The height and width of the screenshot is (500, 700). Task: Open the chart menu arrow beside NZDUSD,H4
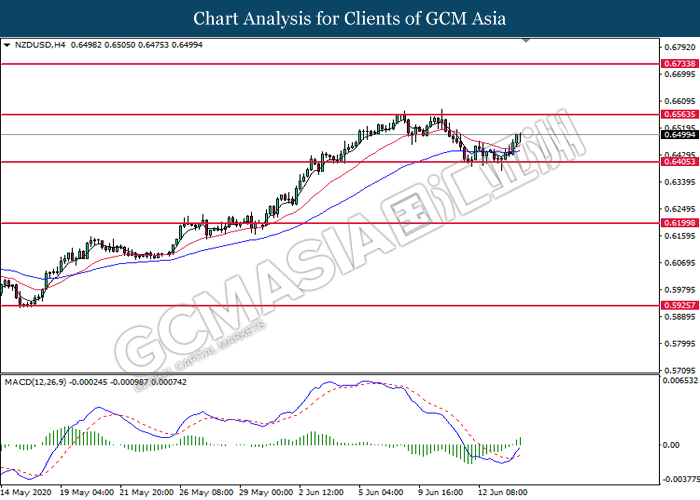tap(7, 45)
